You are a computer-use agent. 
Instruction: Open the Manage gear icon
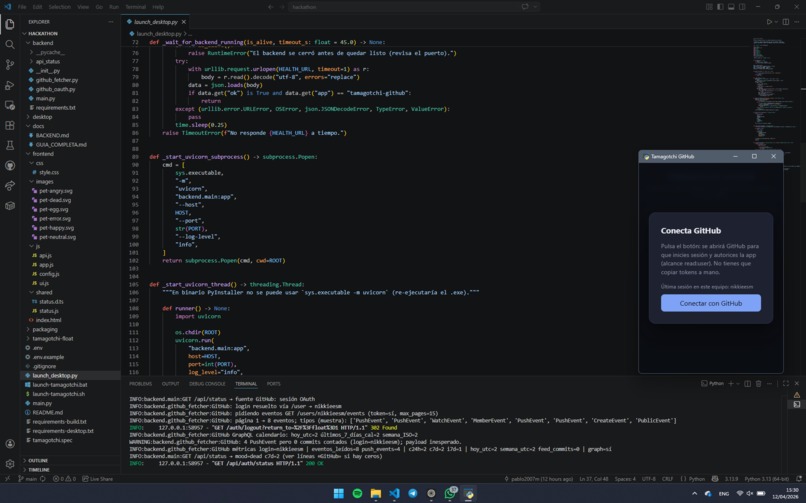coord(10,464)
